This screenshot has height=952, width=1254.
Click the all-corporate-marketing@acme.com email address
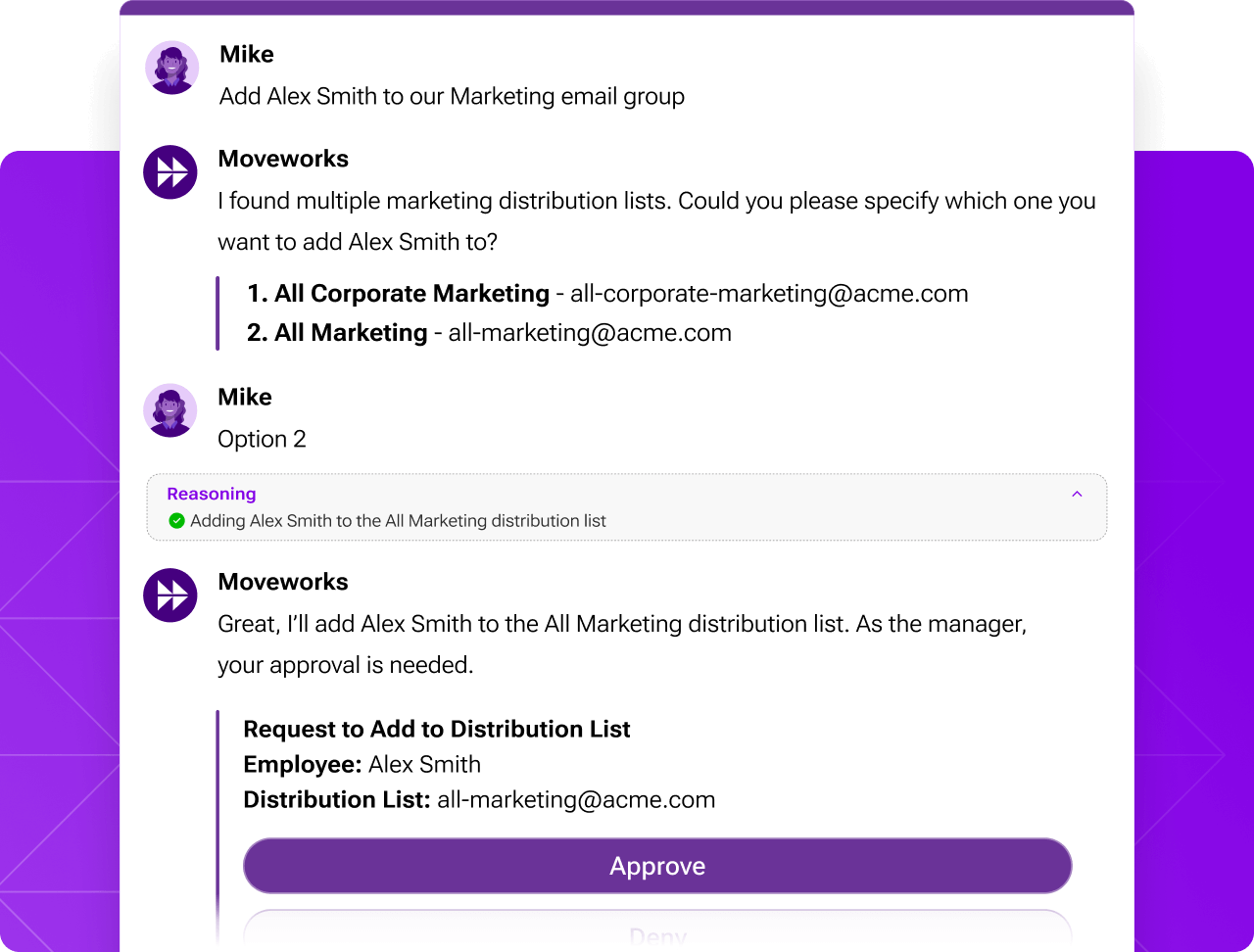pos(770,293)
